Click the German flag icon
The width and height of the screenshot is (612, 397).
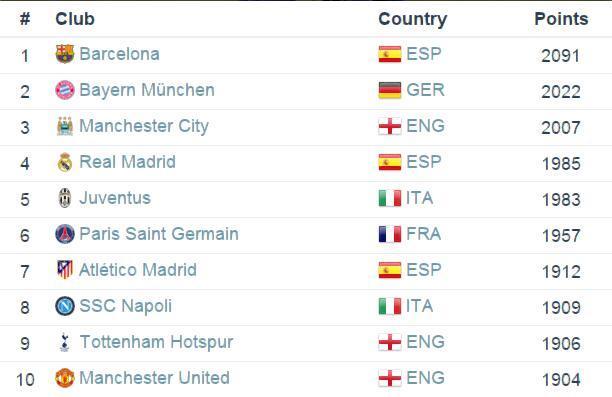click(x=390, y=90)
